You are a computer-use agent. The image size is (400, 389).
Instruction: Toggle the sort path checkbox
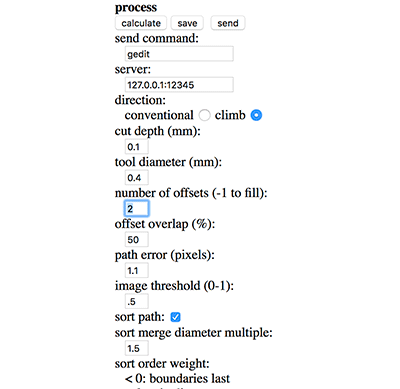[175, 317]
